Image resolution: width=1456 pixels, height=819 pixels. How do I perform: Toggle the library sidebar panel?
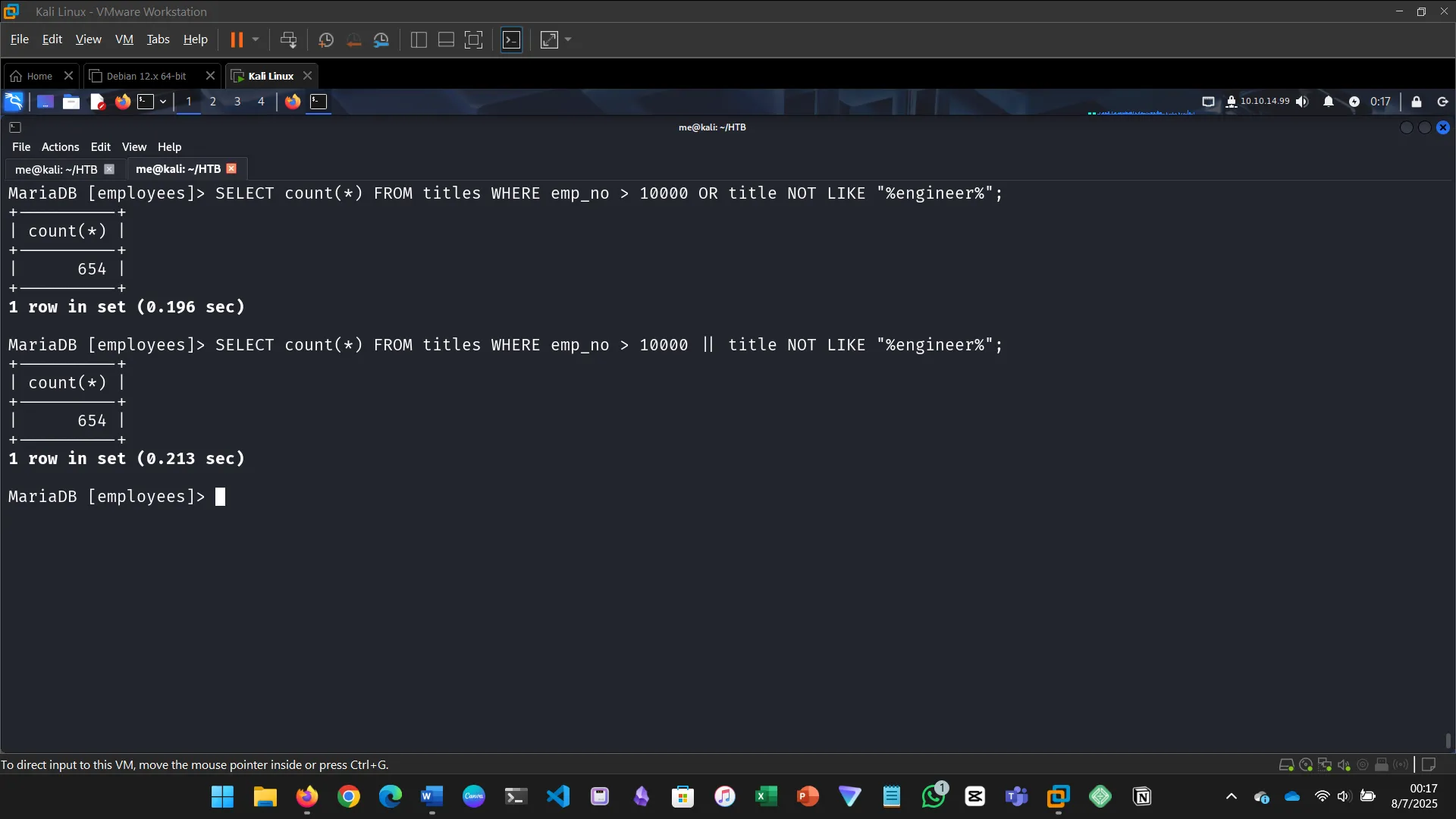coord(419,39)
